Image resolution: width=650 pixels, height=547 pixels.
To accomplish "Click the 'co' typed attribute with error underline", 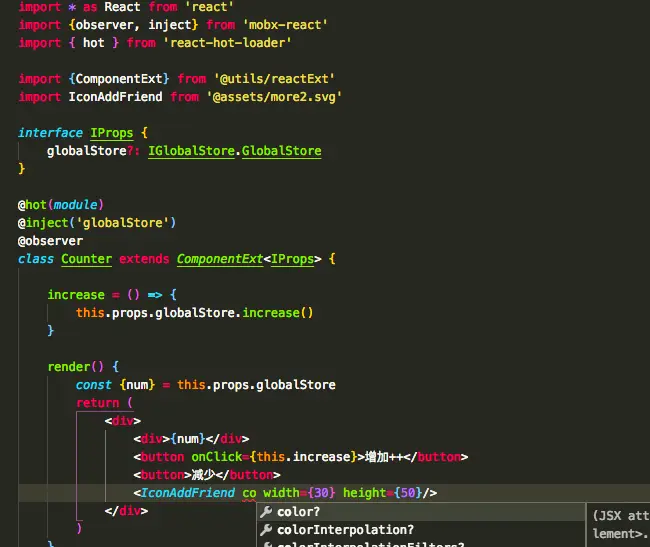I will click(x=249, y=493).
